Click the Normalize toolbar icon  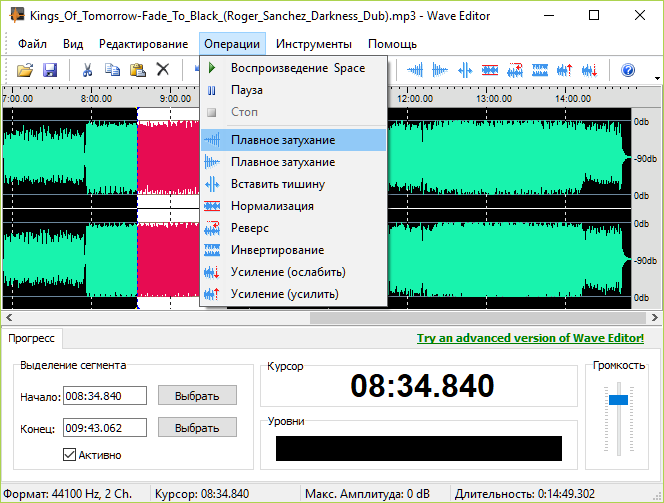coord(490,70)
